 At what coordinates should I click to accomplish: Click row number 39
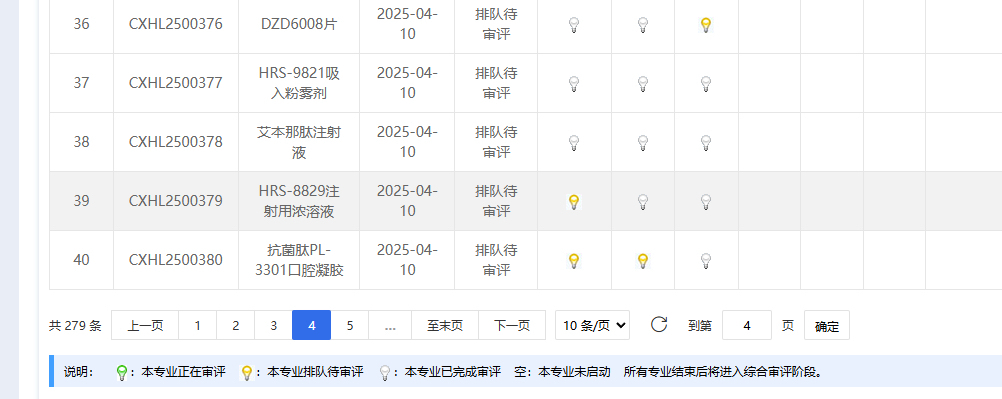tap(81, 201)
